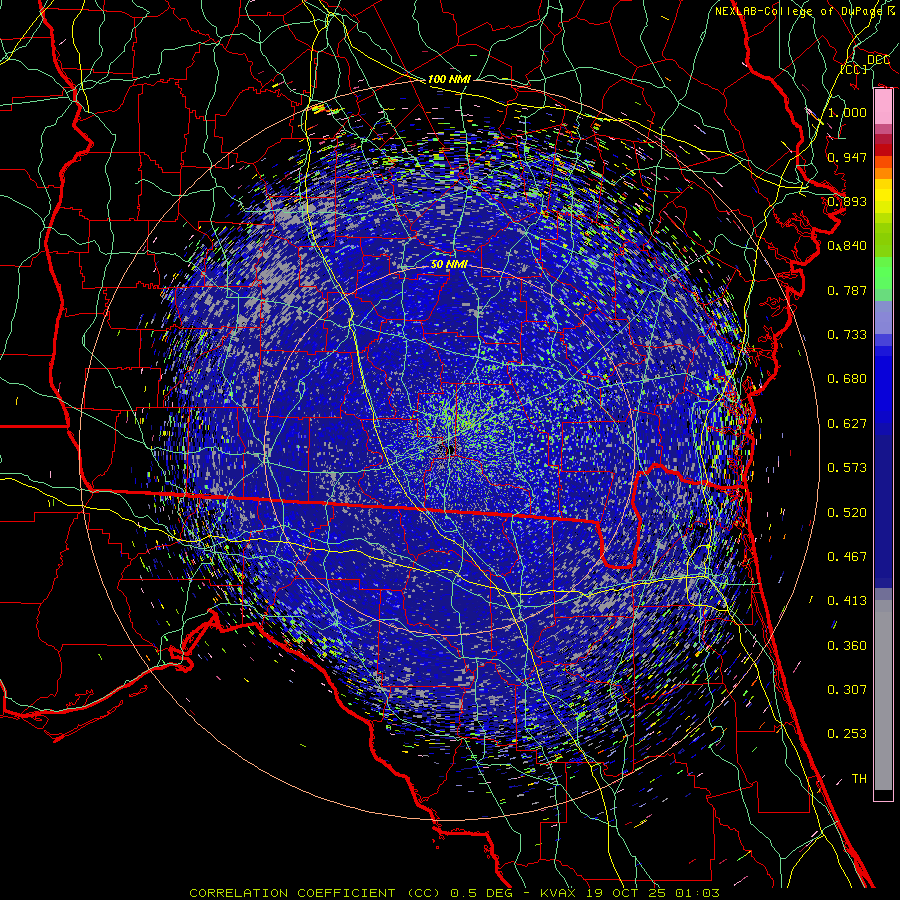Click the "0.520" legend value
This screenshot has height=900, width=900.
click(847, 513)
